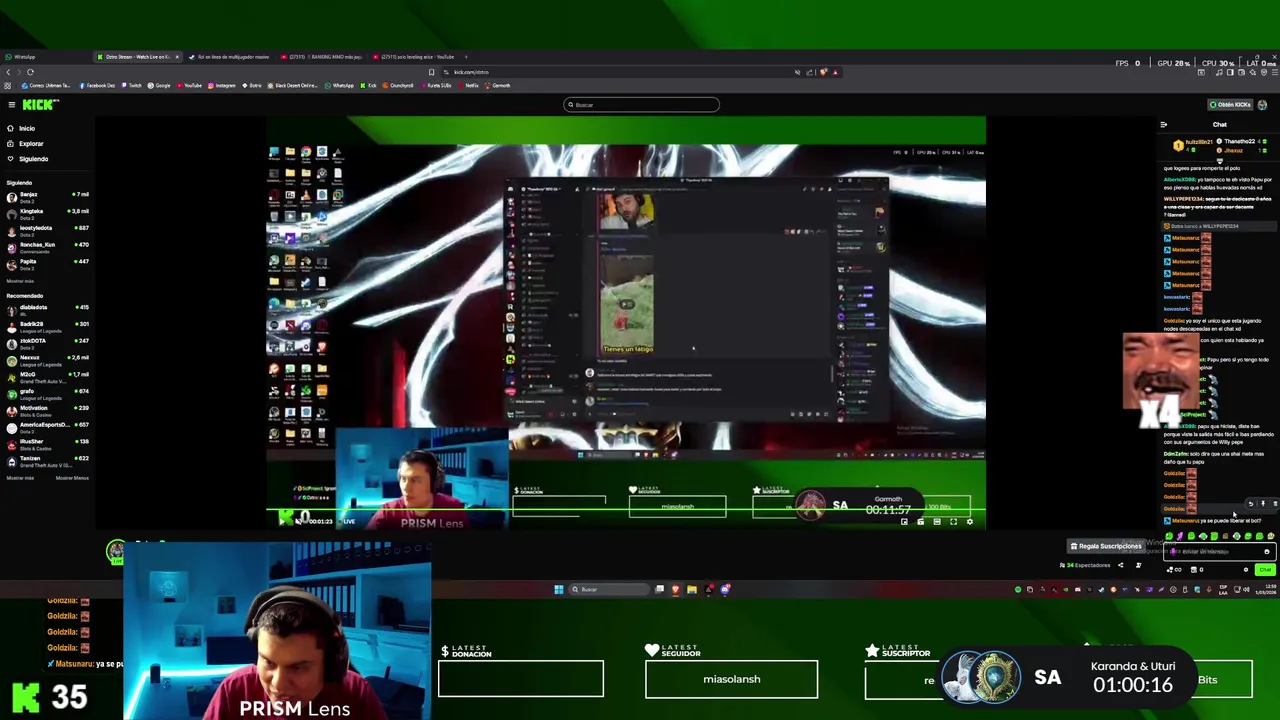Open chat settings gear icon
The height and width of the screenshot is (720, 1280).
1246,570
